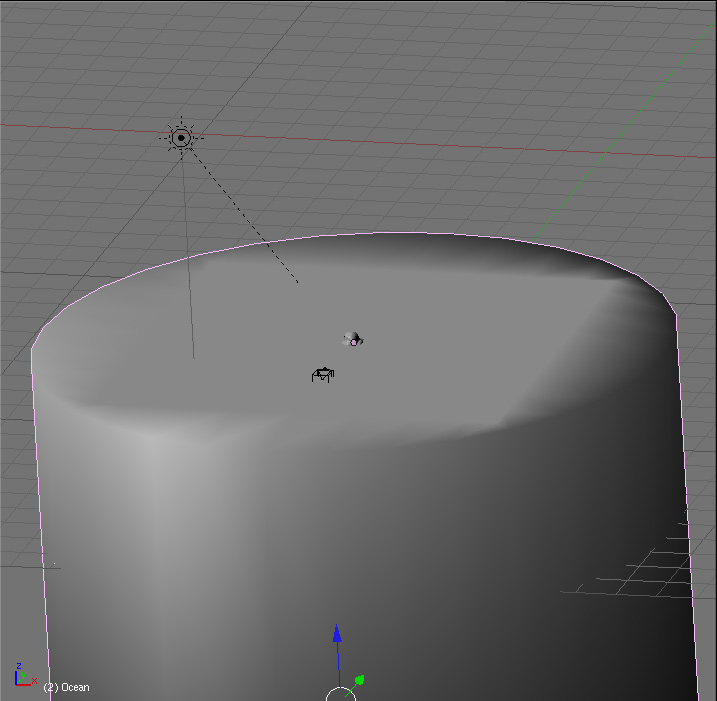Click the lower end of the dashed lamp line
The width and height of the screenshot is (717, 701).
(296, 281)
